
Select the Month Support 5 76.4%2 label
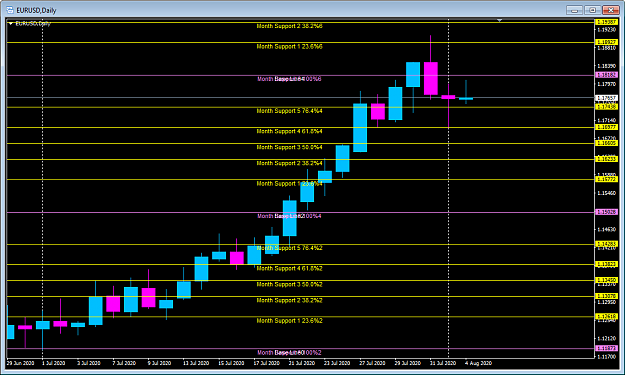[x=289, y=248]
